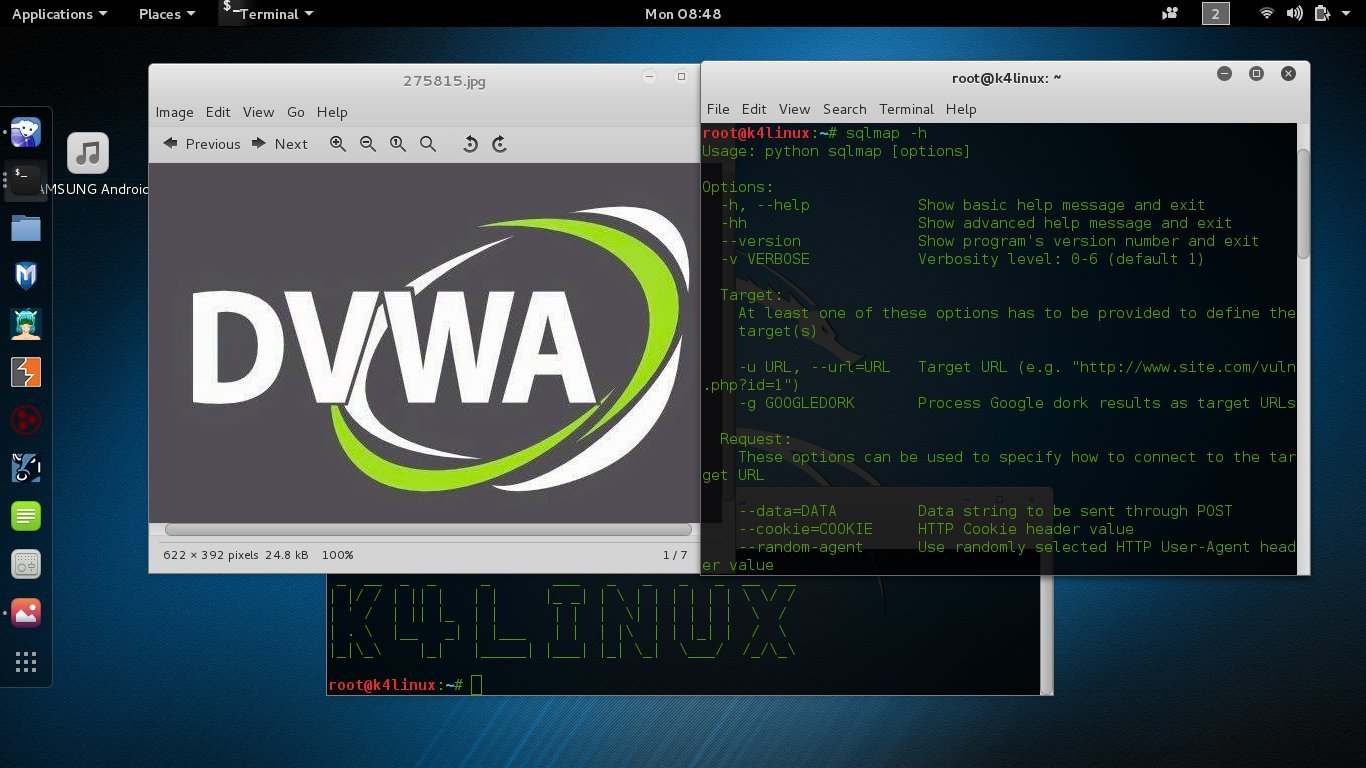Open the View menu in image viewer
The height and width of the screenshot is (768, 1366).
[258, 112]
